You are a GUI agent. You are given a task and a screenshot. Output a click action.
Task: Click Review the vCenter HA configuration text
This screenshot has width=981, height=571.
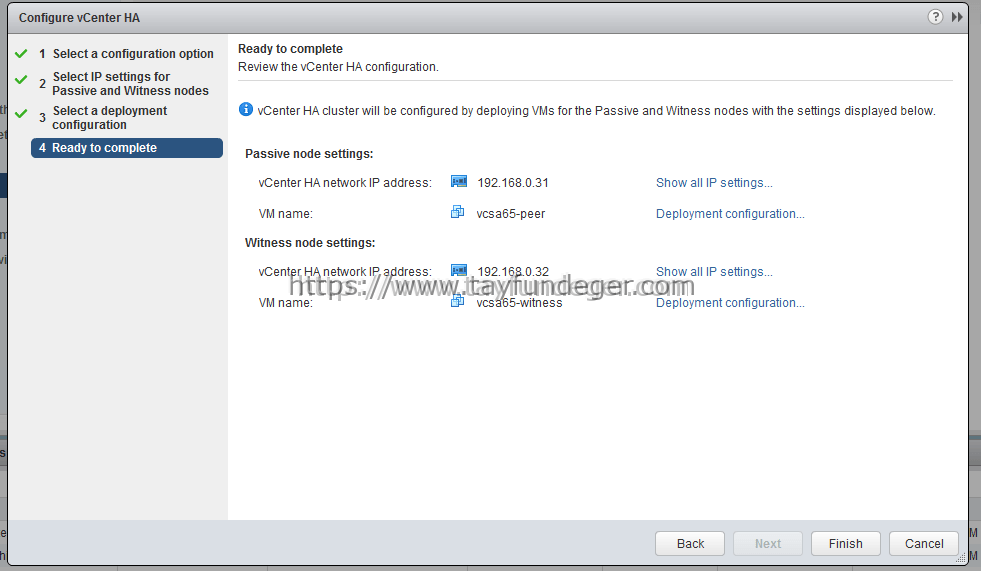[x=338, y=67]
